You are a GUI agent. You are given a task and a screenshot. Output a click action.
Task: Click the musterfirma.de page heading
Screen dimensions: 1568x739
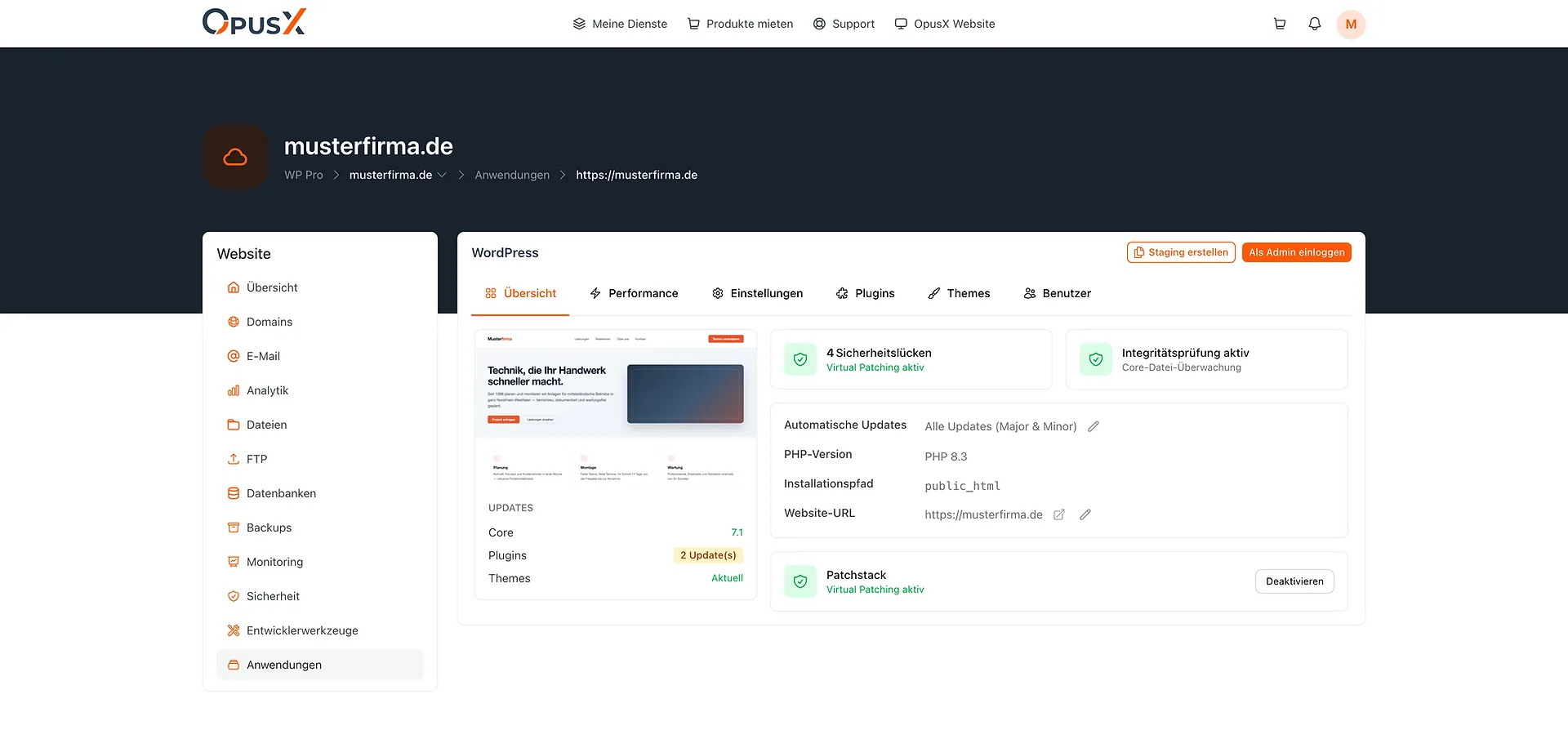[368, 146]
